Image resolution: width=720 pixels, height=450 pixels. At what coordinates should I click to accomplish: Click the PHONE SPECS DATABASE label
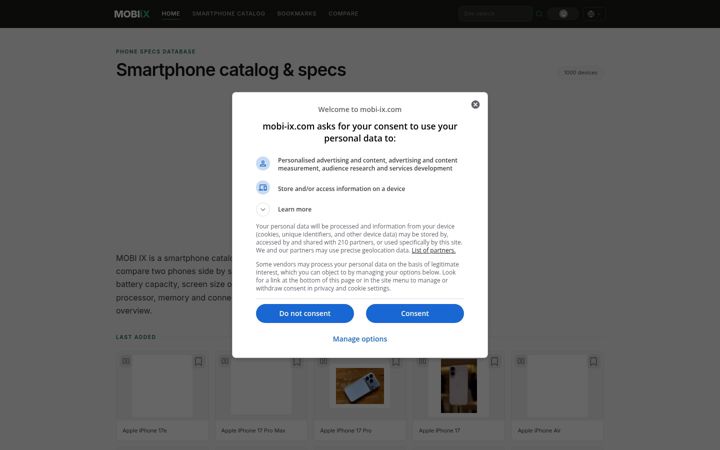click(156, 51)
